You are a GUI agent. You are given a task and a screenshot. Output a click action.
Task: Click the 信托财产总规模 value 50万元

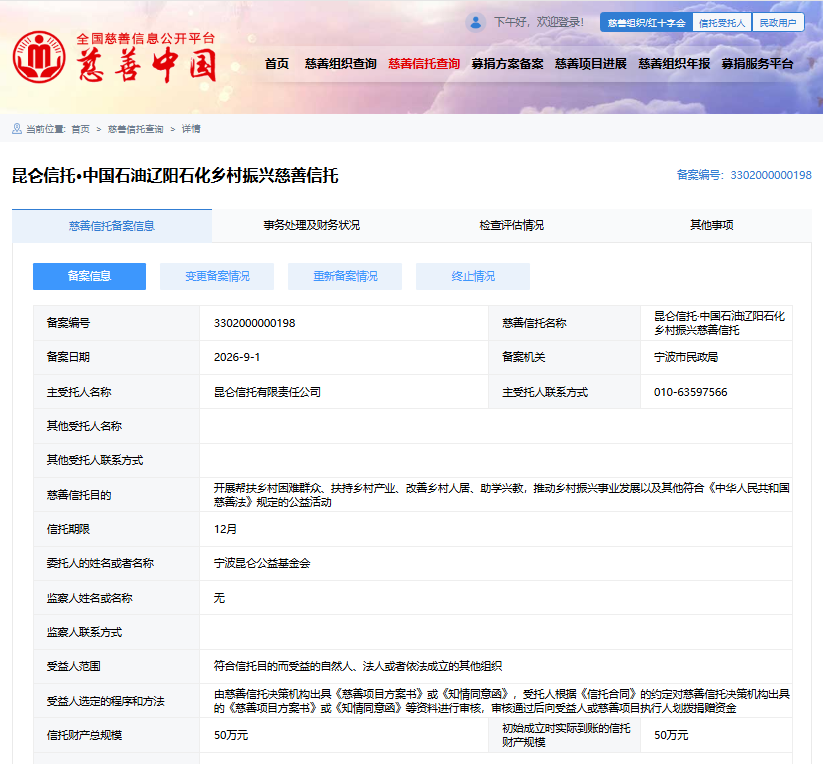coord(231,735)
